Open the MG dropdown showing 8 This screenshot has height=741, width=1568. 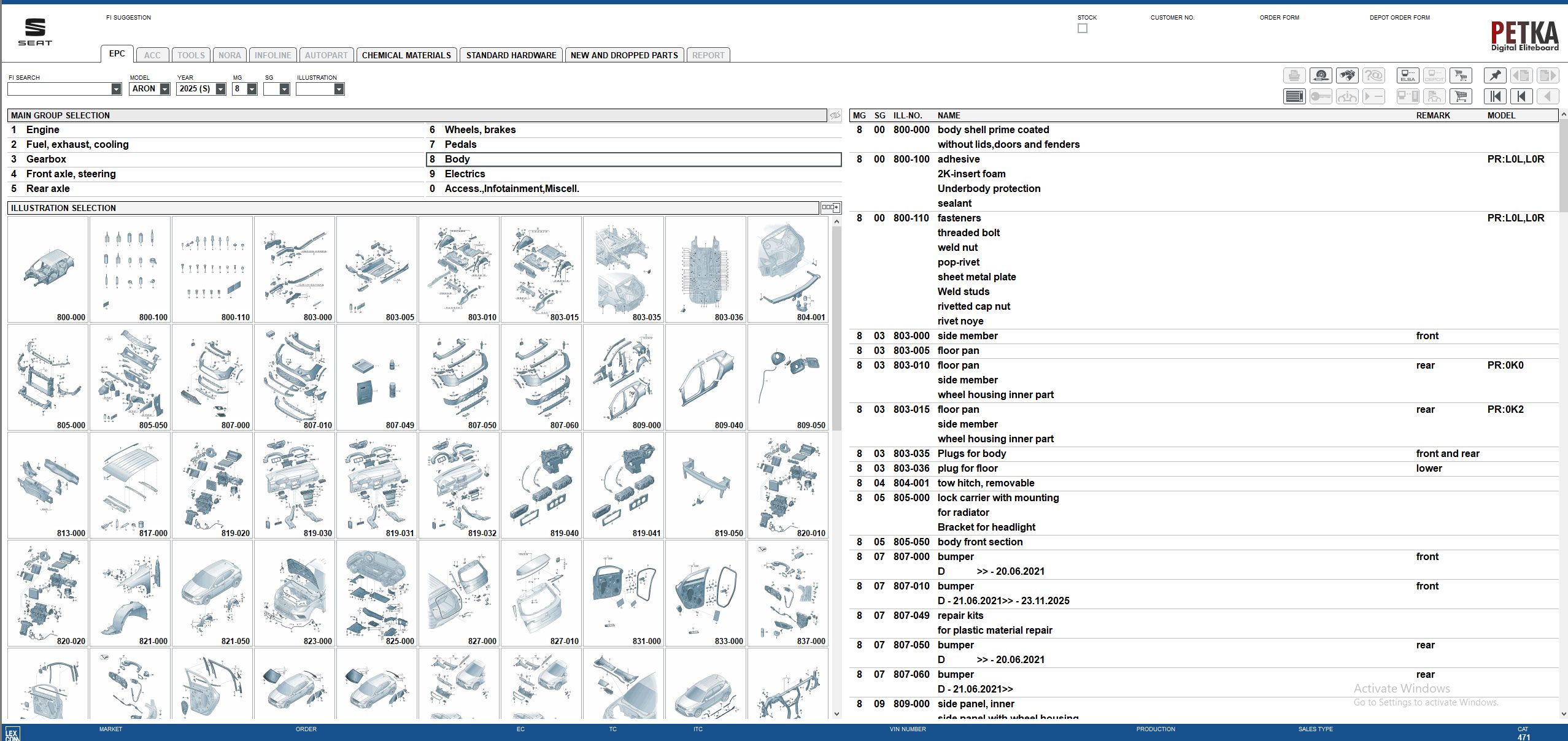click(252, 89)
